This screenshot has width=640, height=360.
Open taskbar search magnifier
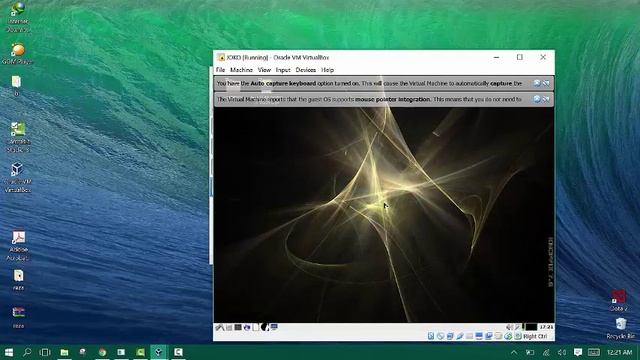click(27, 352)
